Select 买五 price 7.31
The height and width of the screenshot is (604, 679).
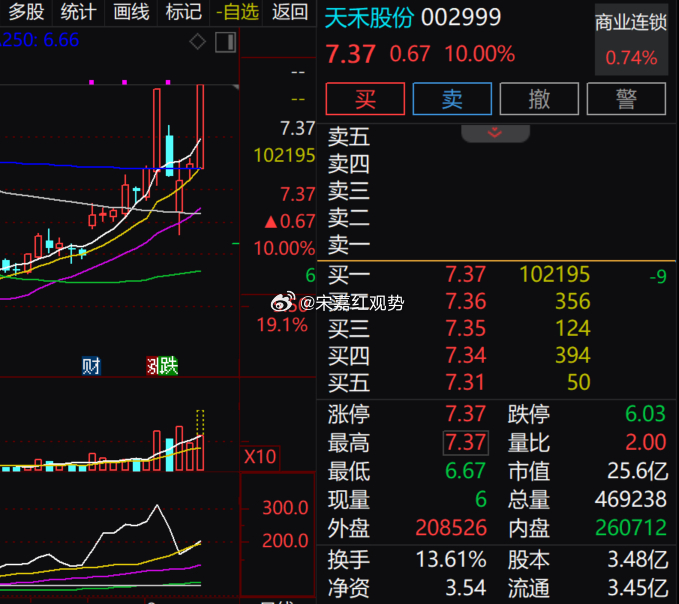(x=465, y=382)
